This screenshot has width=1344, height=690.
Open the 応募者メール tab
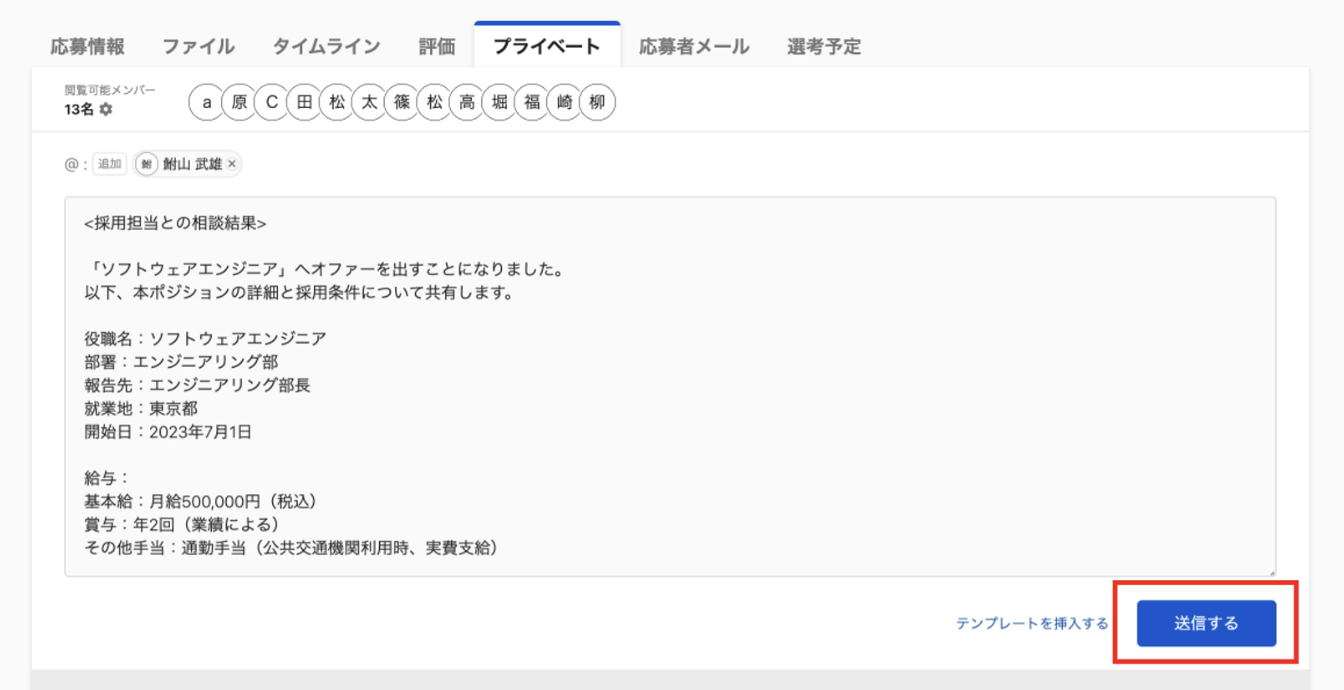click(694, 46)
